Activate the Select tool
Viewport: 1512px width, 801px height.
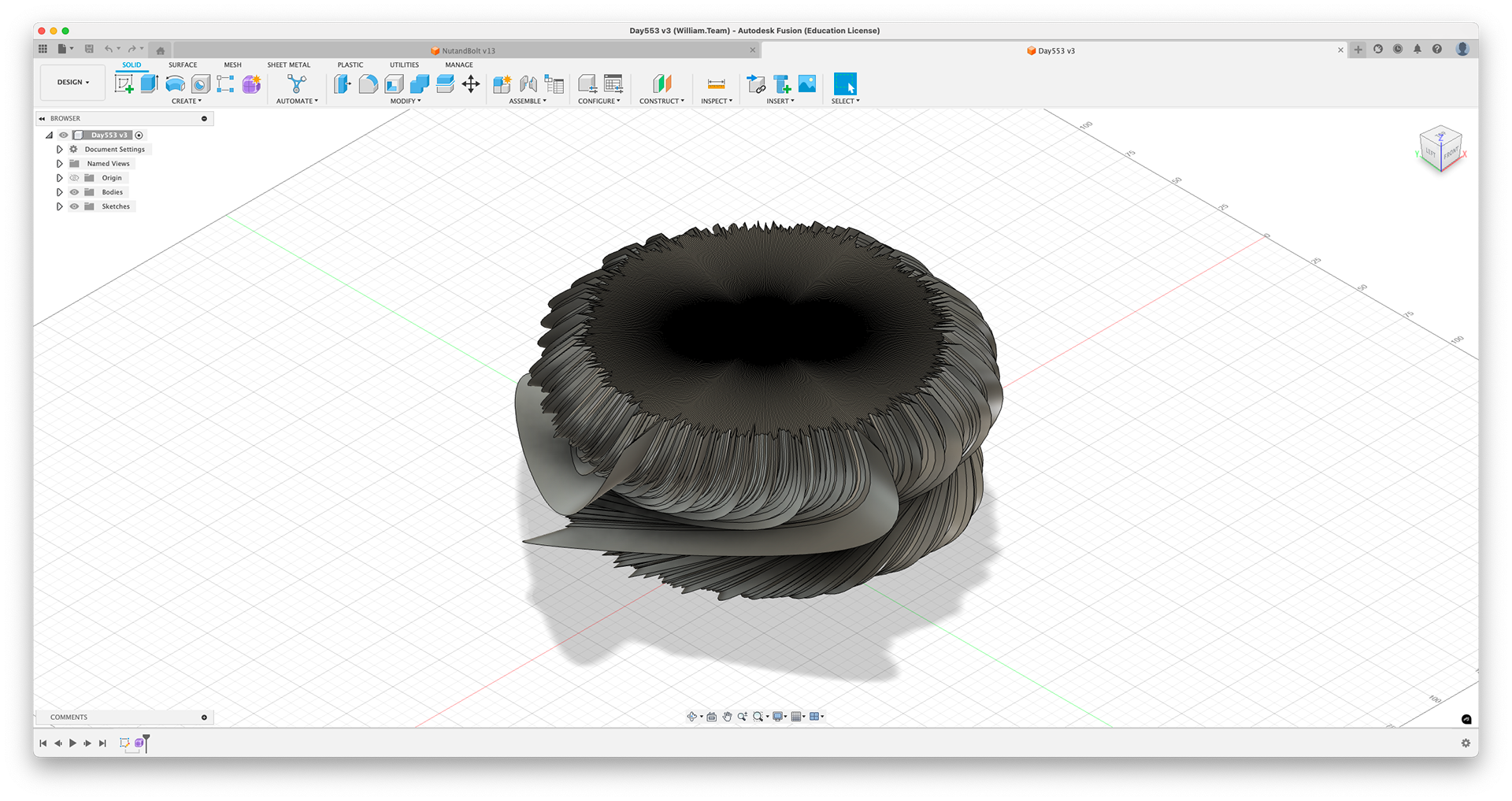pos(845,84)
